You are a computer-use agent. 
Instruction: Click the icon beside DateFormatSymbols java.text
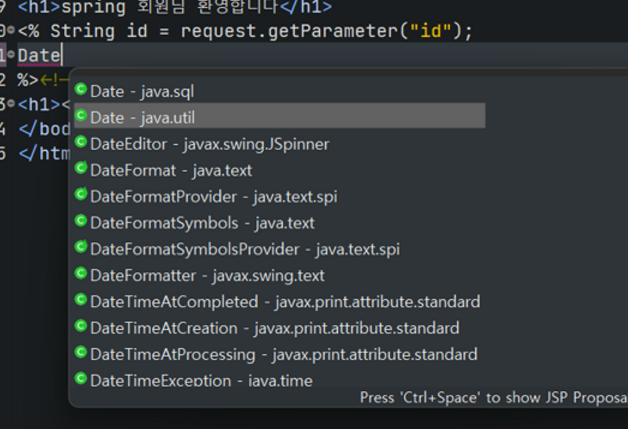pos(81,221)
